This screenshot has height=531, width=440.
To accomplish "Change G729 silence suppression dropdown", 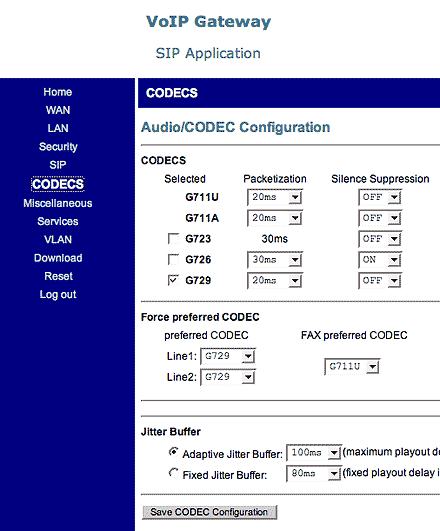I will 380,281.
